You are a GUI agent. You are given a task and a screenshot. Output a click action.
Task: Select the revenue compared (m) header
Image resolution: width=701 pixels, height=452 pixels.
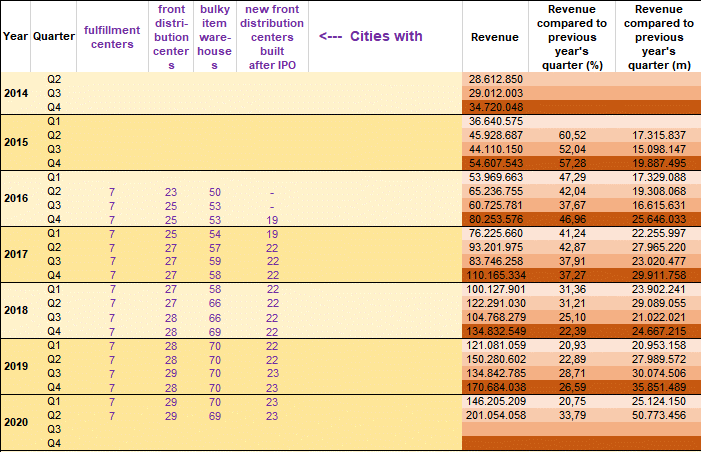coord(659,37)
